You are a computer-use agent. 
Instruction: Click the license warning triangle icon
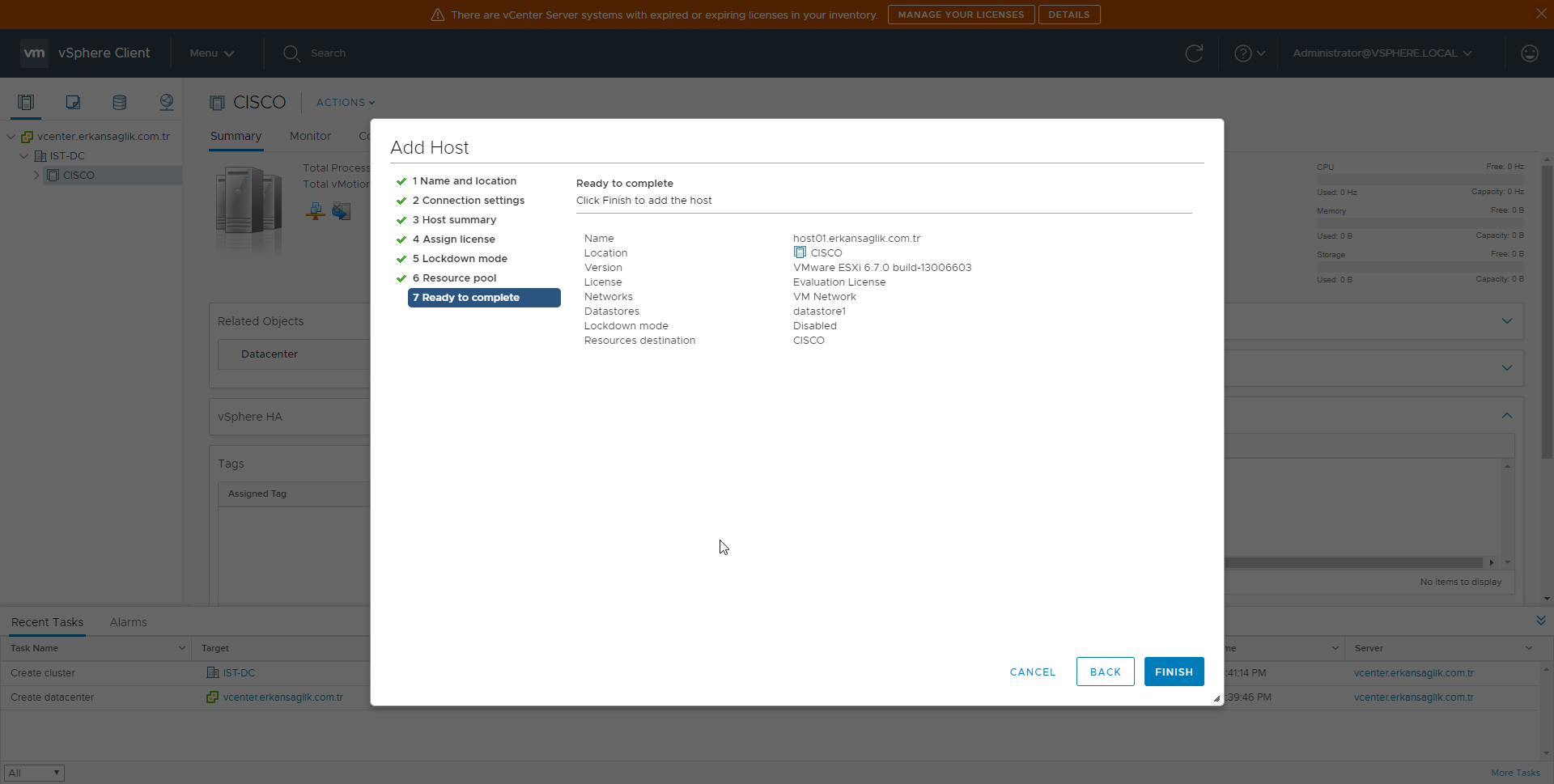tap(438, 15)
